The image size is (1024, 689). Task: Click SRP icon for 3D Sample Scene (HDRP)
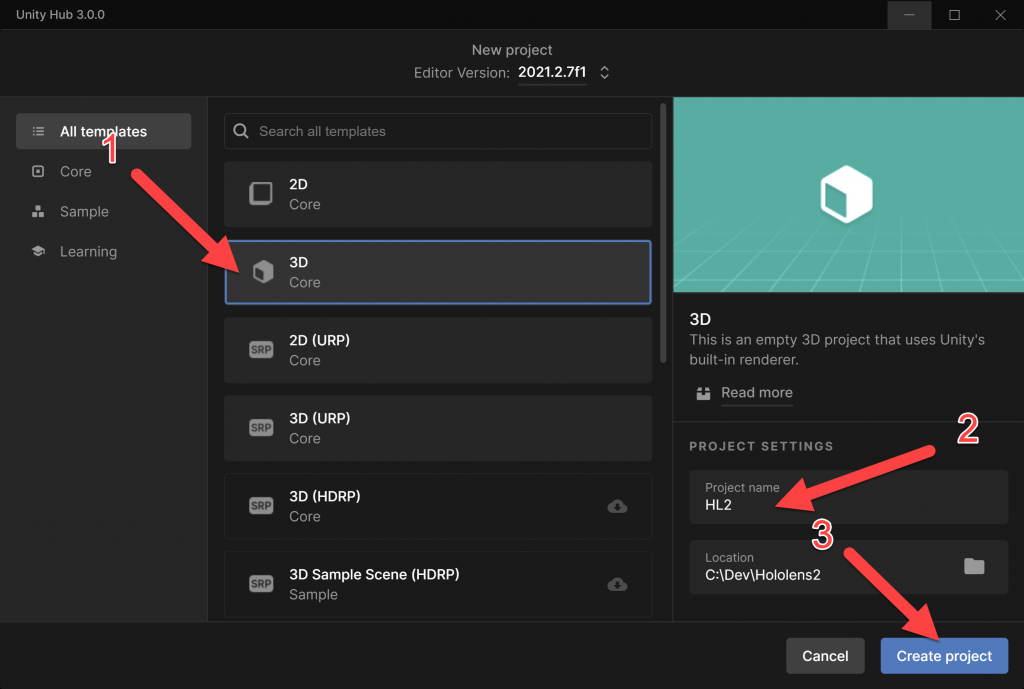[261, 584]
